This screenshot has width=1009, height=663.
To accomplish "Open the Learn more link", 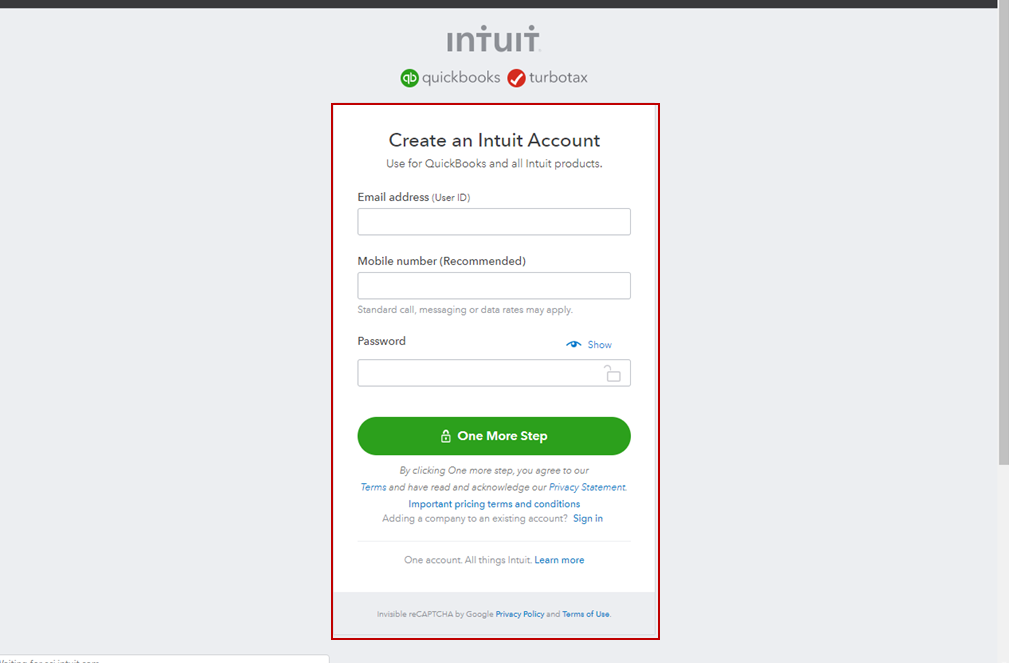I will coord(559,560).
